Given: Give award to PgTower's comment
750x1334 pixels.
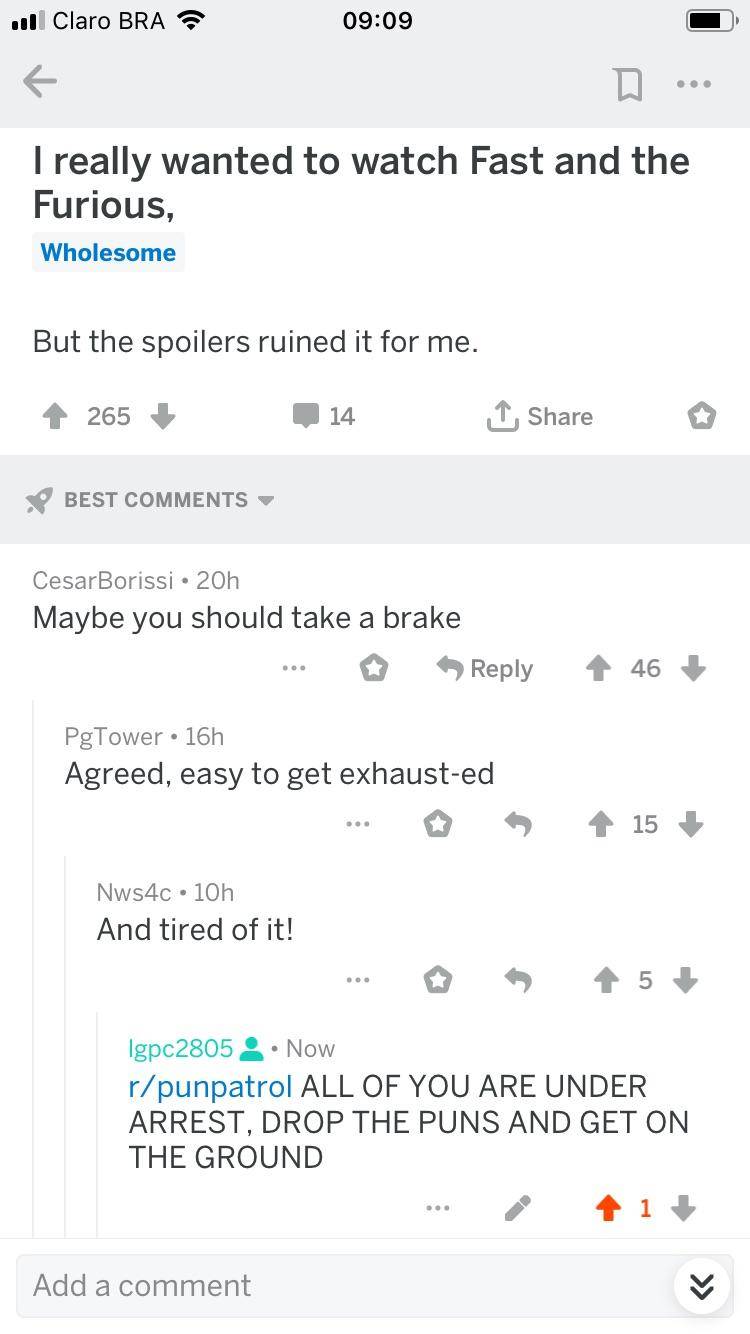Looking at the screenshot, I should click(438, 825).
